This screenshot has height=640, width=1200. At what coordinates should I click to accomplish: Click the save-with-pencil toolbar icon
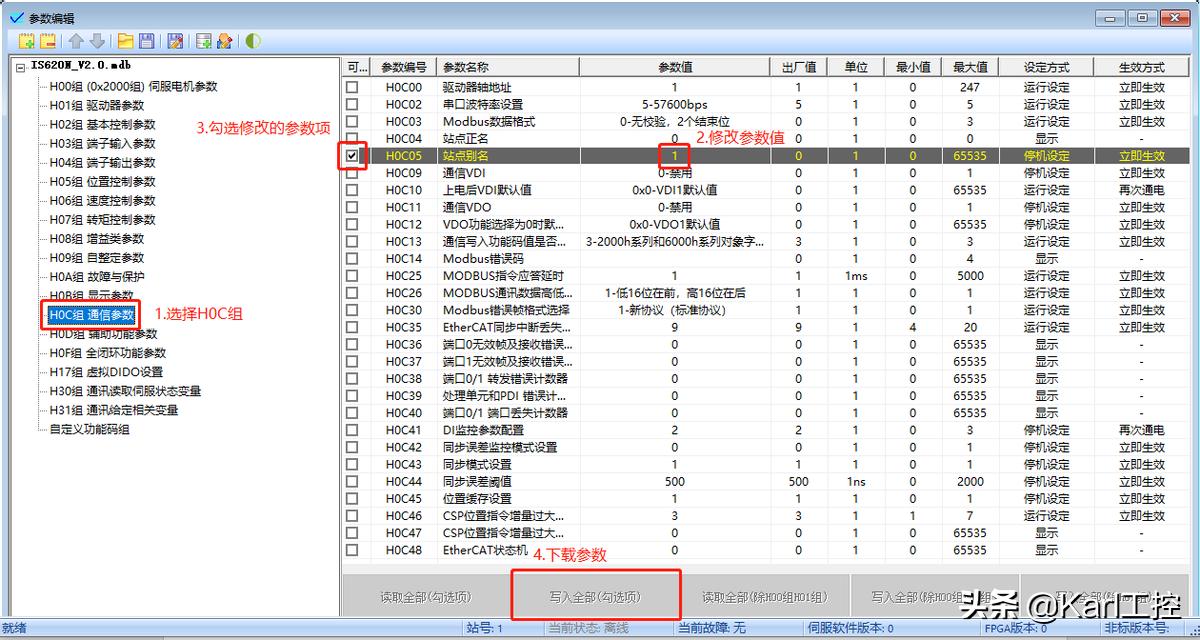(x=175, y=41)
